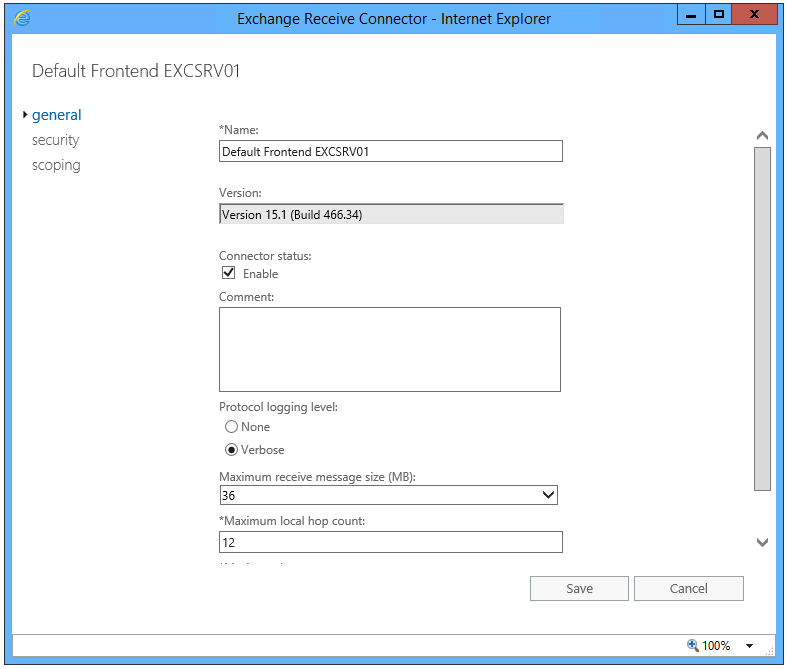Click the Maximum local hop count field
Viewport: 787px width, 669px height.
pos(390,542)
